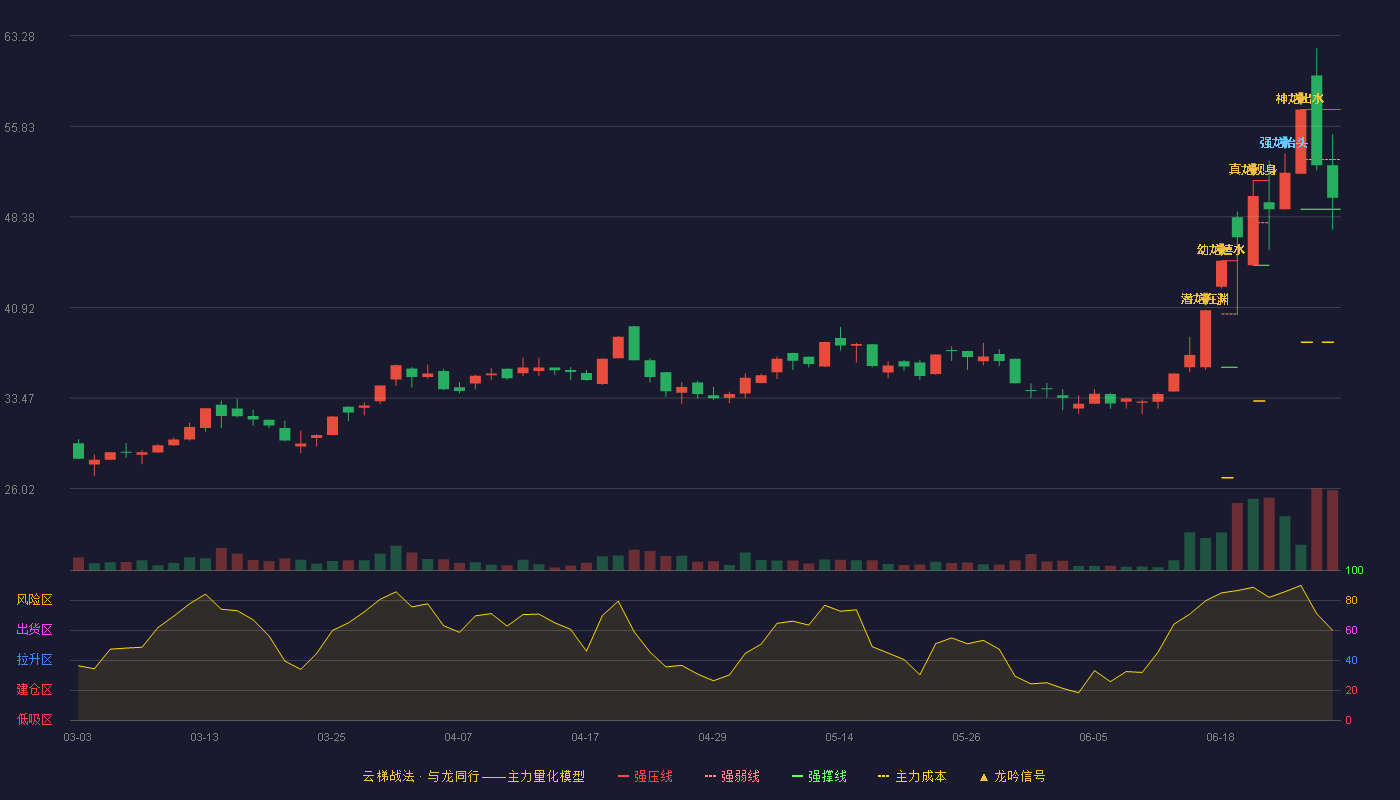Screen dimensions: 1400x800
Task: Toggle the 龙吟信号 legend item
Action: [x=1012, y=776]
